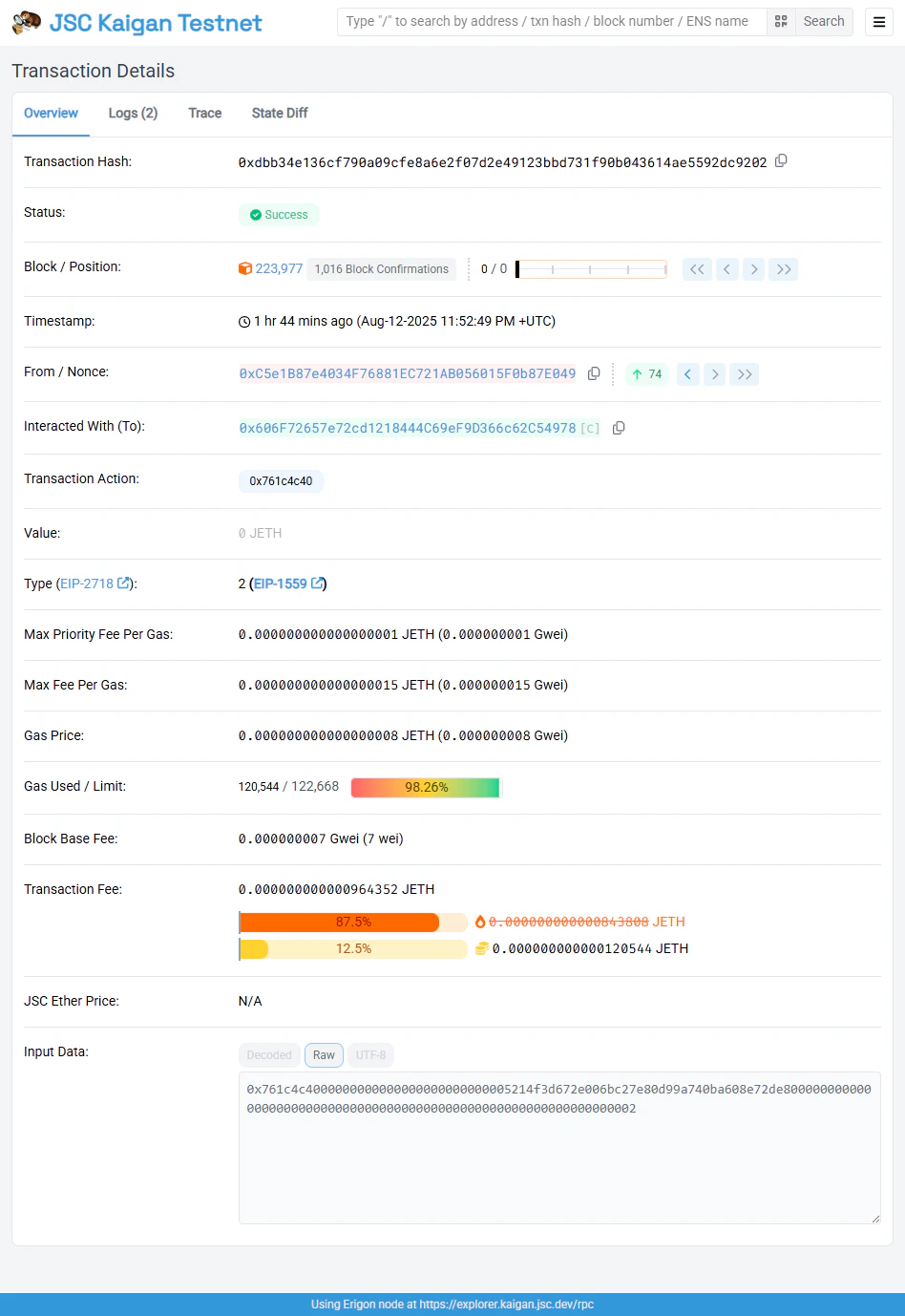Go to next nonce transaction
The width and height of the screenshot is (905, 1316).
coord(715,374)
